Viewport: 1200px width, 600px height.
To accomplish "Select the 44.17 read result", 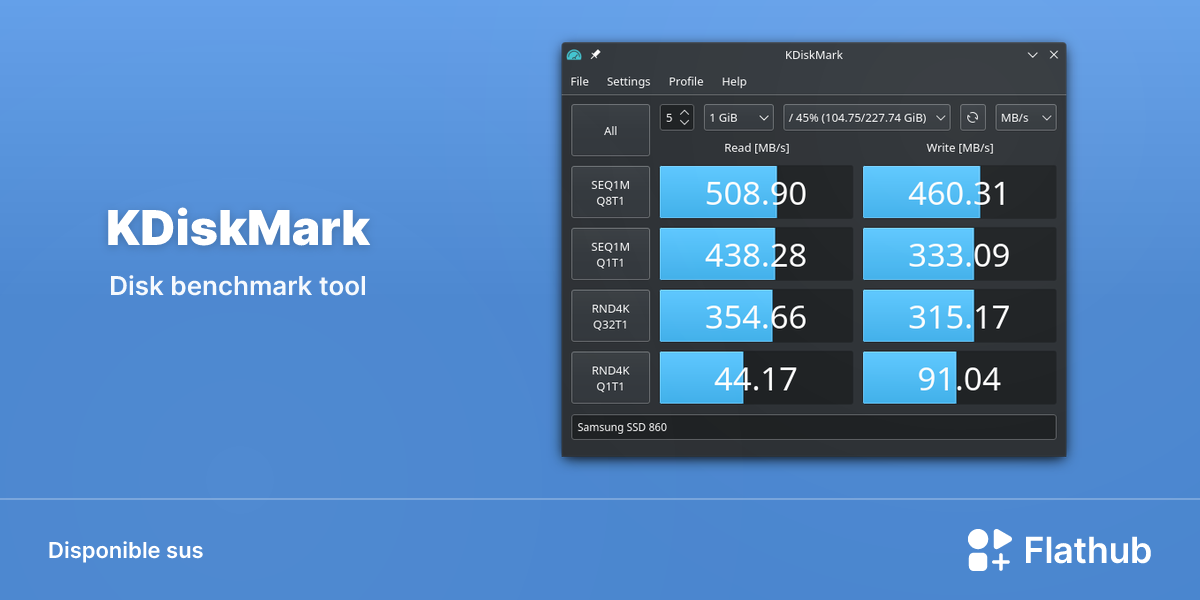I will click(x=757, y=378).
